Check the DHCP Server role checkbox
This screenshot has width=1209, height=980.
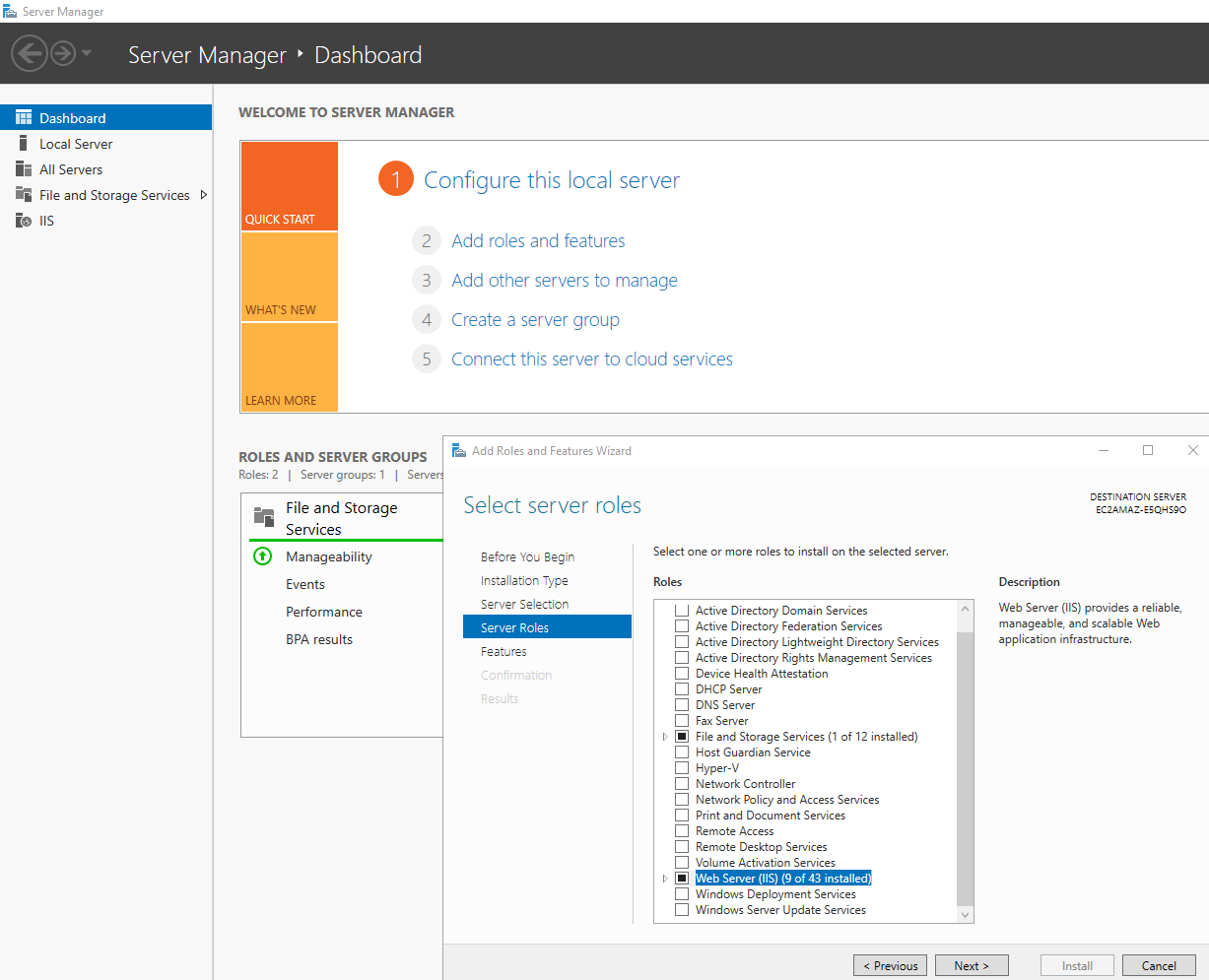[x=682, y=689]
